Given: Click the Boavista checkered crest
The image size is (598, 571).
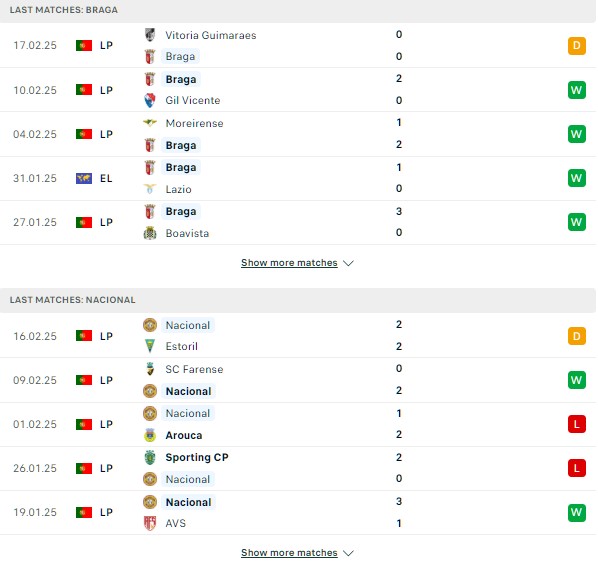Looking at the screenshot, I should [x=150, y=233].
